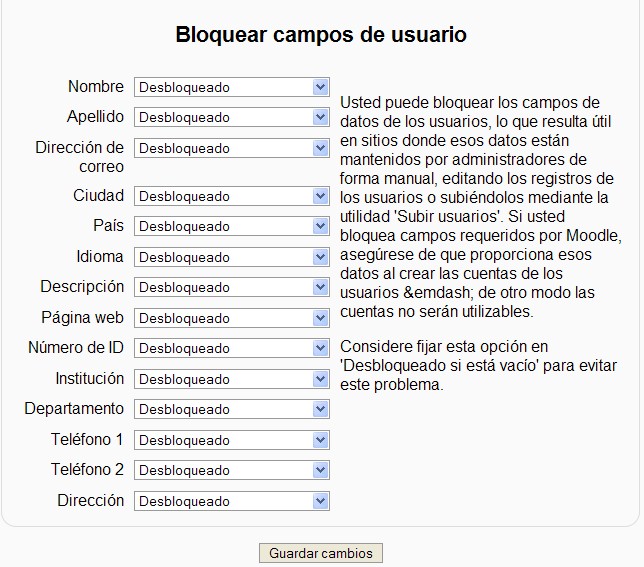The height and width of the screenshot is (567, 644).
Task: Click the 'Desbloqueado si está vacío' help paragraph
Action: [x=478, y=366]
